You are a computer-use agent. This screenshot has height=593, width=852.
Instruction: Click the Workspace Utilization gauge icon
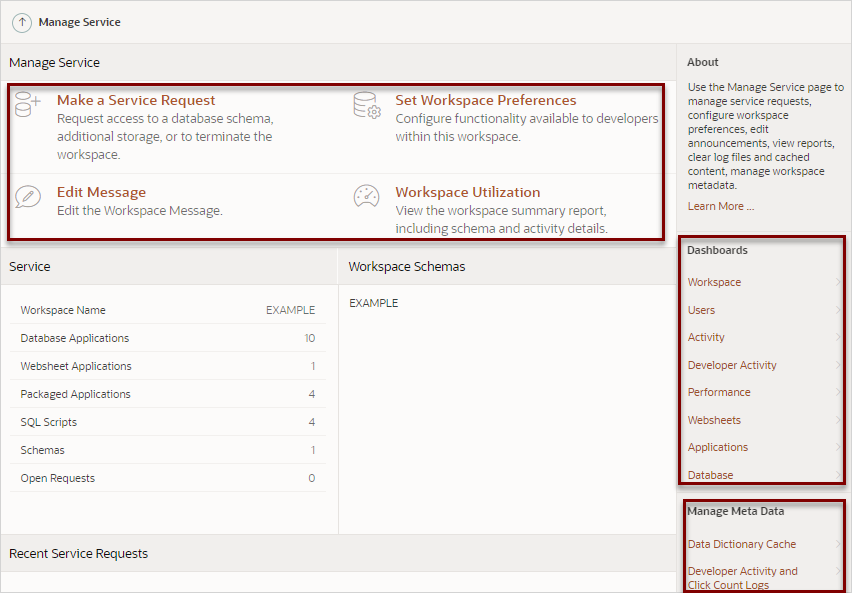pyautogui.click(x=367, y=196)
